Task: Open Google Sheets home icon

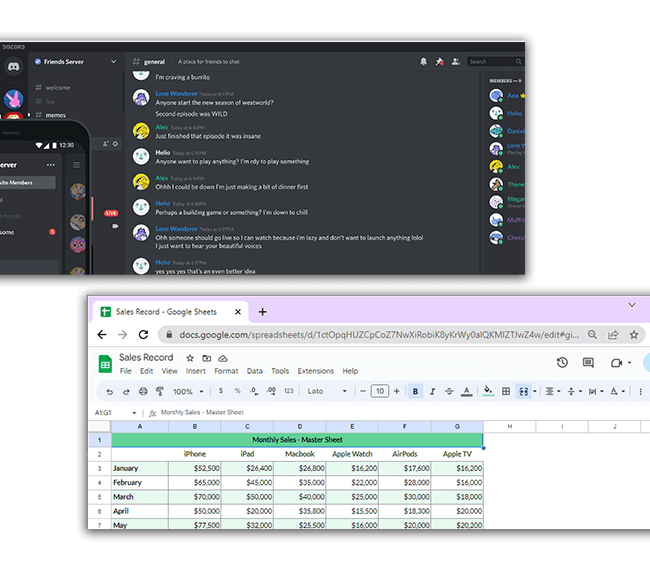Action: (105, 364)
